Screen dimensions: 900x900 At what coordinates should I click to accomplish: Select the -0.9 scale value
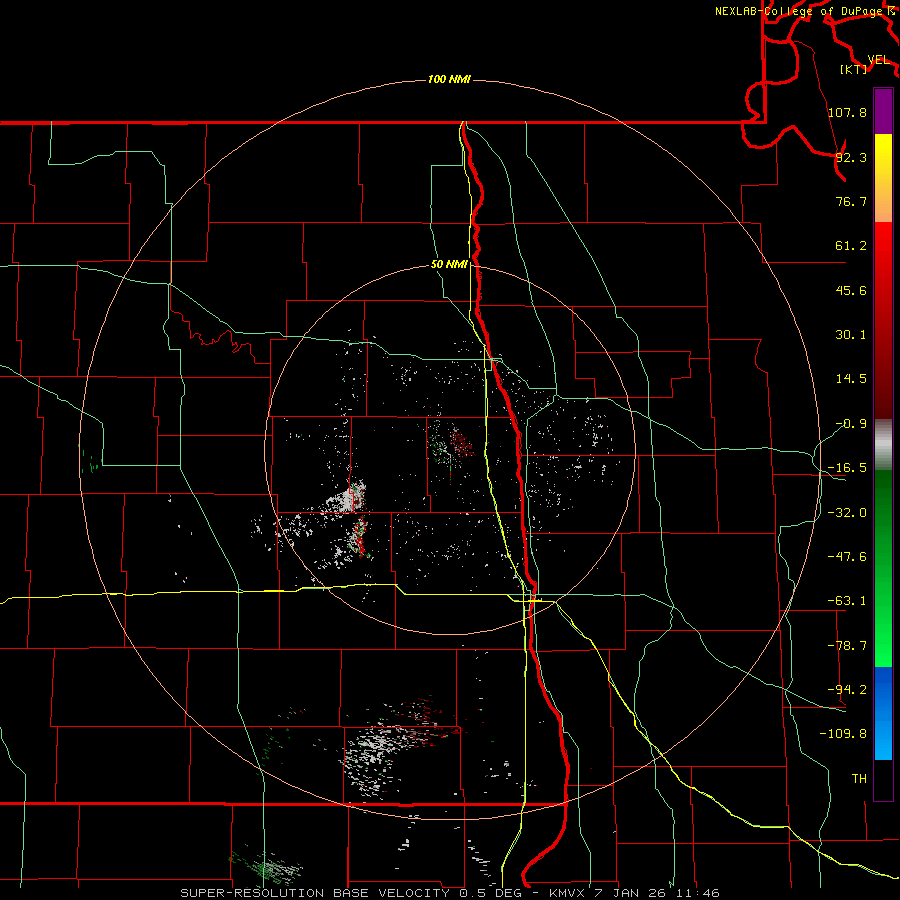[x=851, y=423]
